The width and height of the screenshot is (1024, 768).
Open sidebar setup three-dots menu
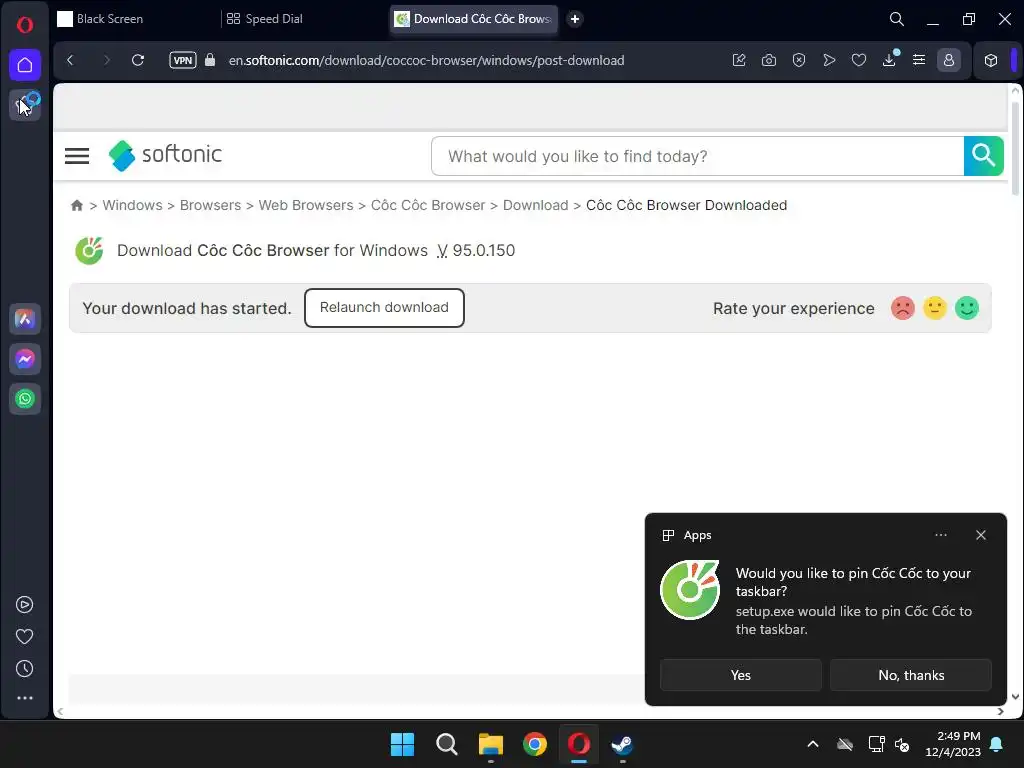pyautogui.click(x=25, y=698)
